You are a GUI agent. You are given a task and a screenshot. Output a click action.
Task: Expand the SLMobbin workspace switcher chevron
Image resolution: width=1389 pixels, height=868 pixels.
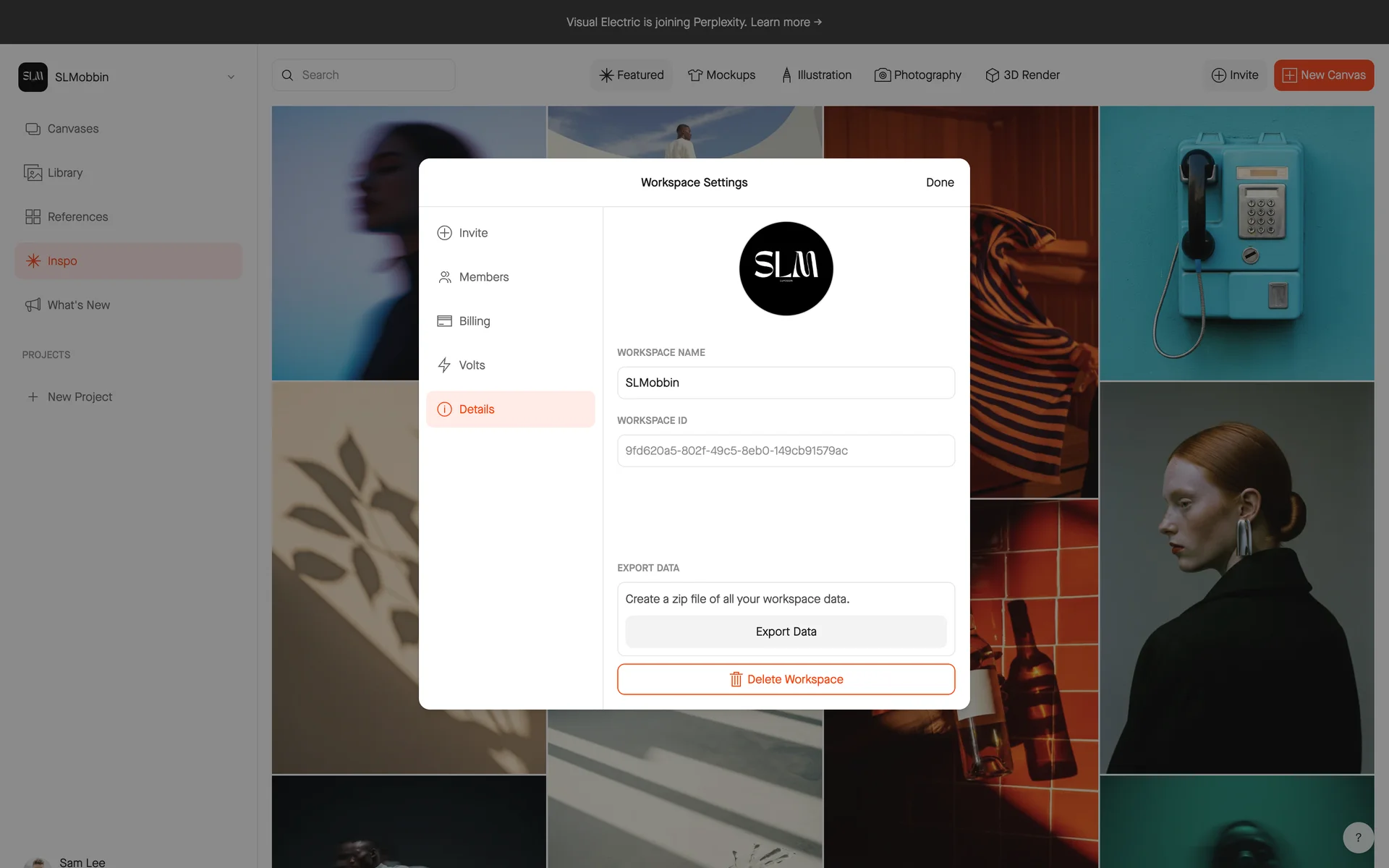[231, 77]
